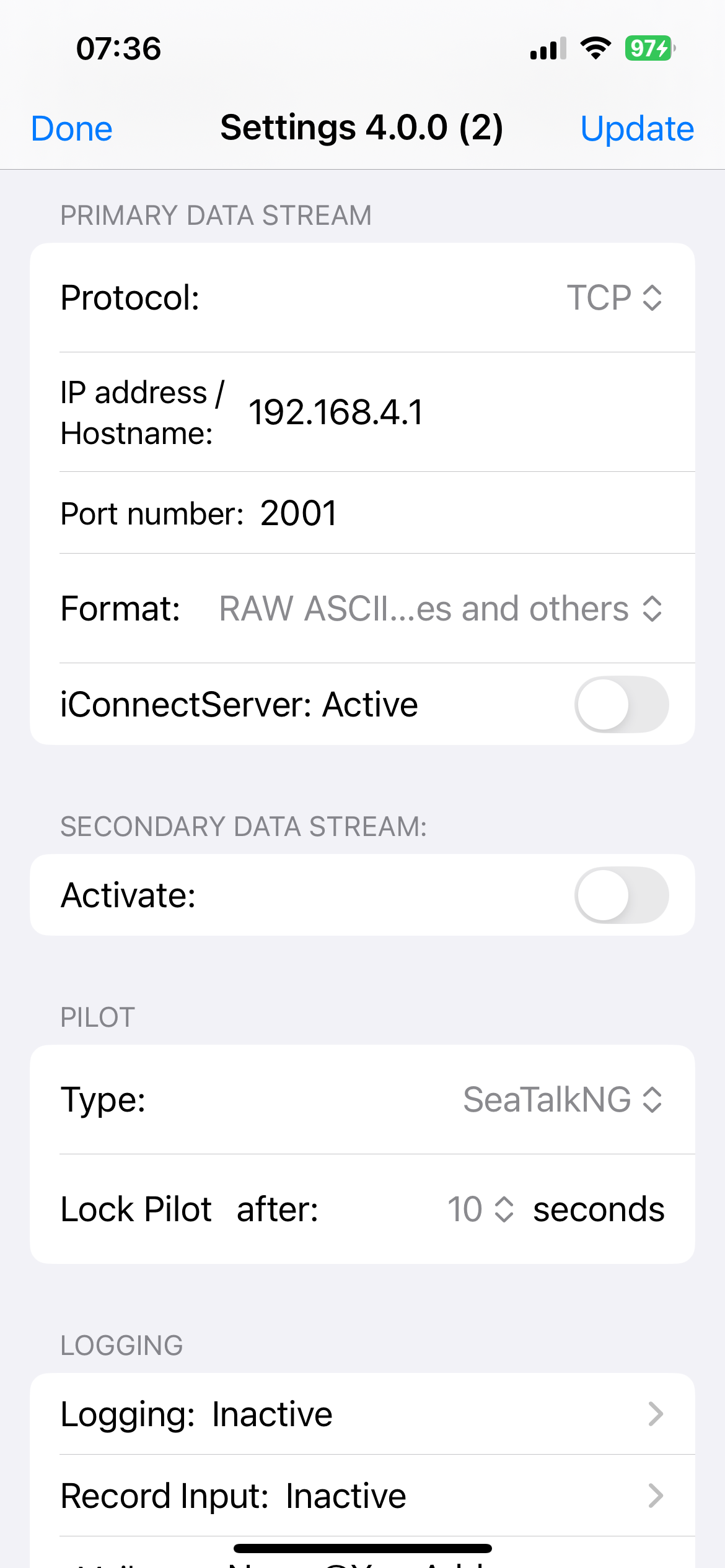The image size is (725, 1568).
Task: Toggle the iConnectServer Active switch
Action: [x=622, y=704]
